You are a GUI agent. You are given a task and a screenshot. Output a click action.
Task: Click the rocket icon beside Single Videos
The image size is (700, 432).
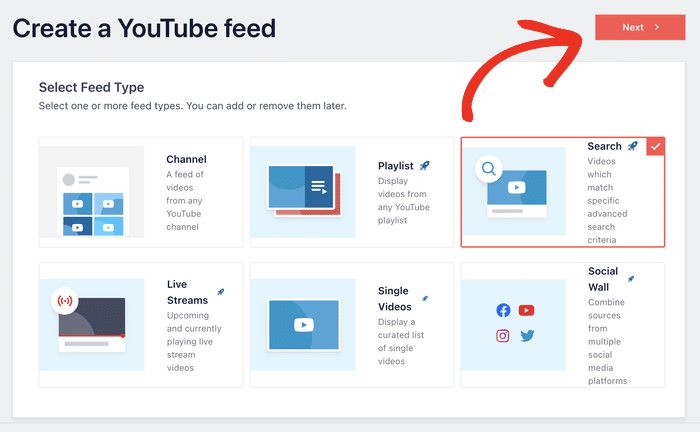425,298
